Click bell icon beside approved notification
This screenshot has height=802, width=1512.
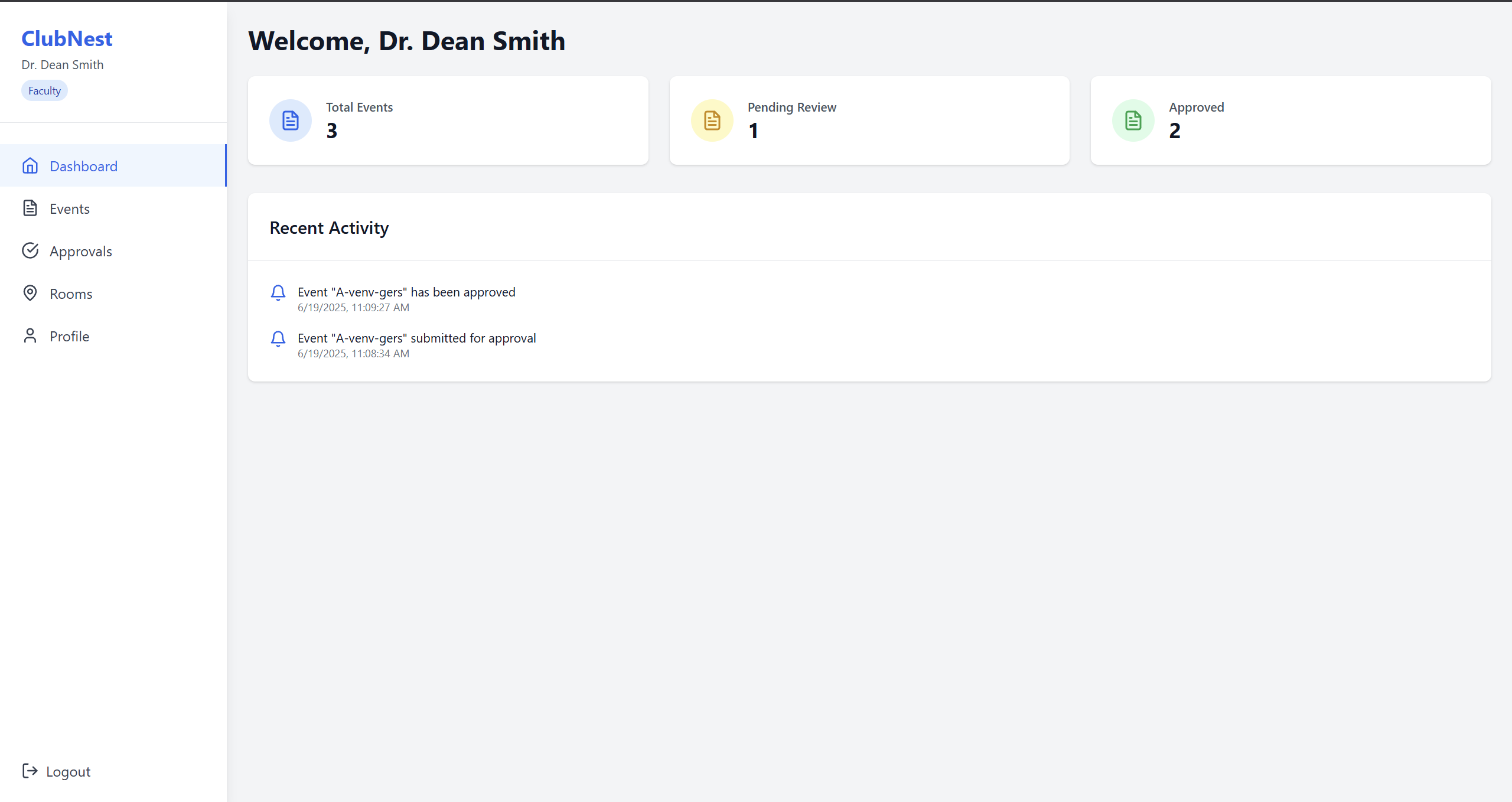[278, 293]
